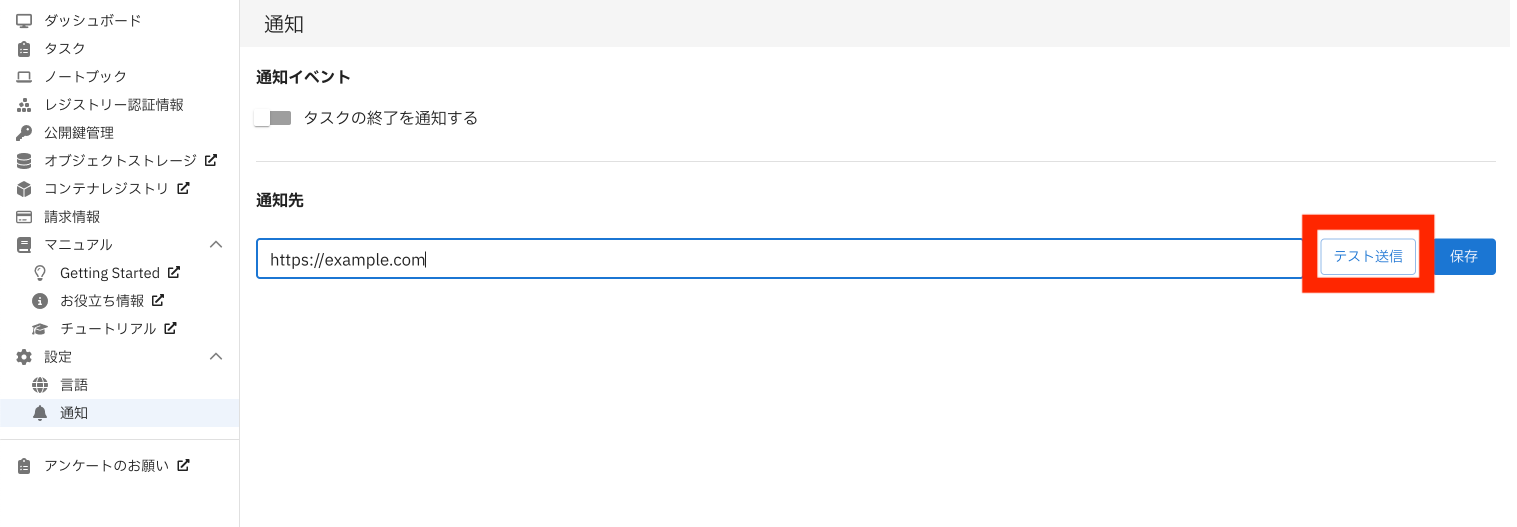Collapse the 設定 section chevron
Viewport: 1517px width, 527px height.
(x=215, y=357)
